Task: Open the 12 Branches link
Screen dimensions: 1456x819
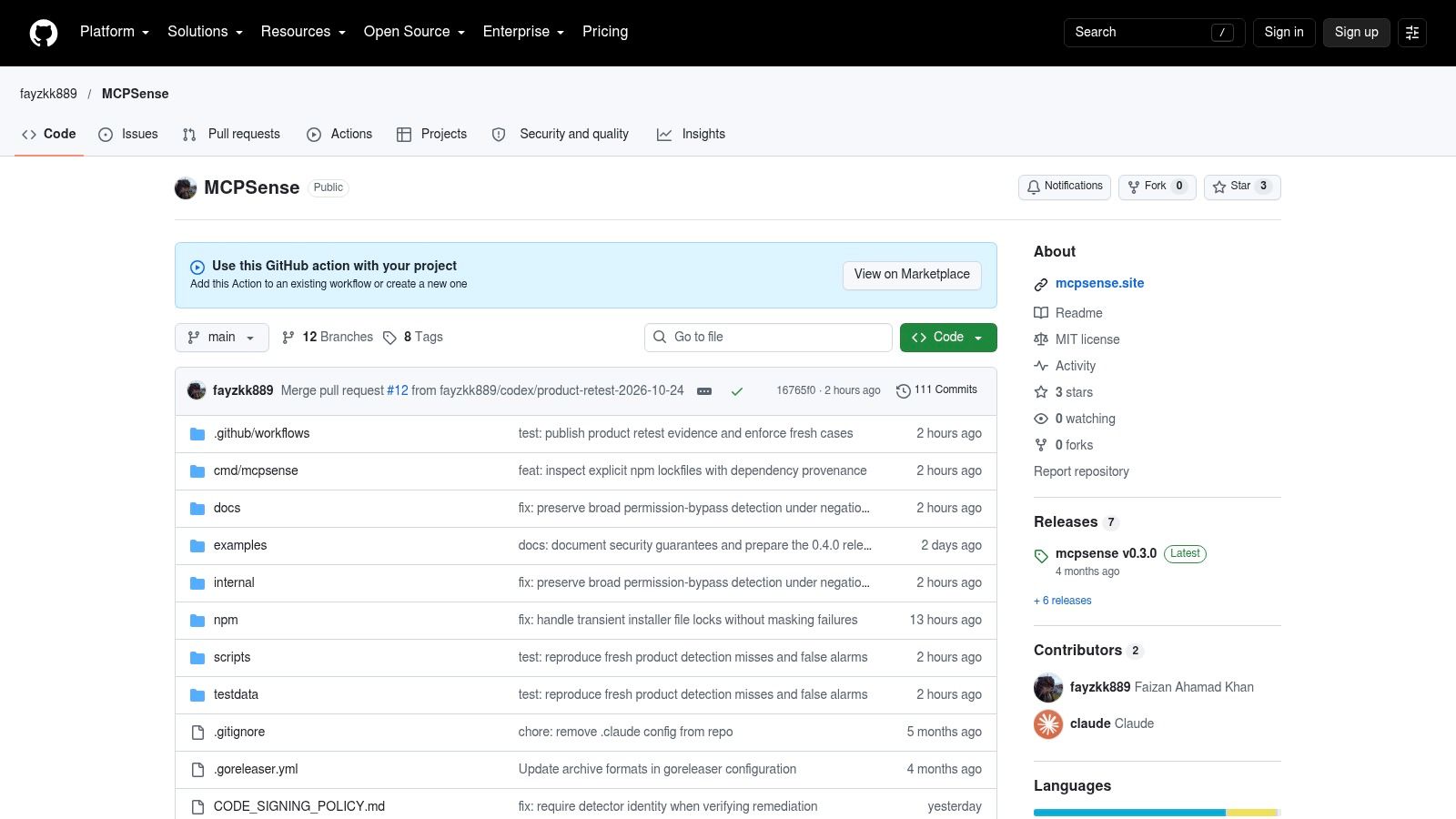Action: (328, 338)
